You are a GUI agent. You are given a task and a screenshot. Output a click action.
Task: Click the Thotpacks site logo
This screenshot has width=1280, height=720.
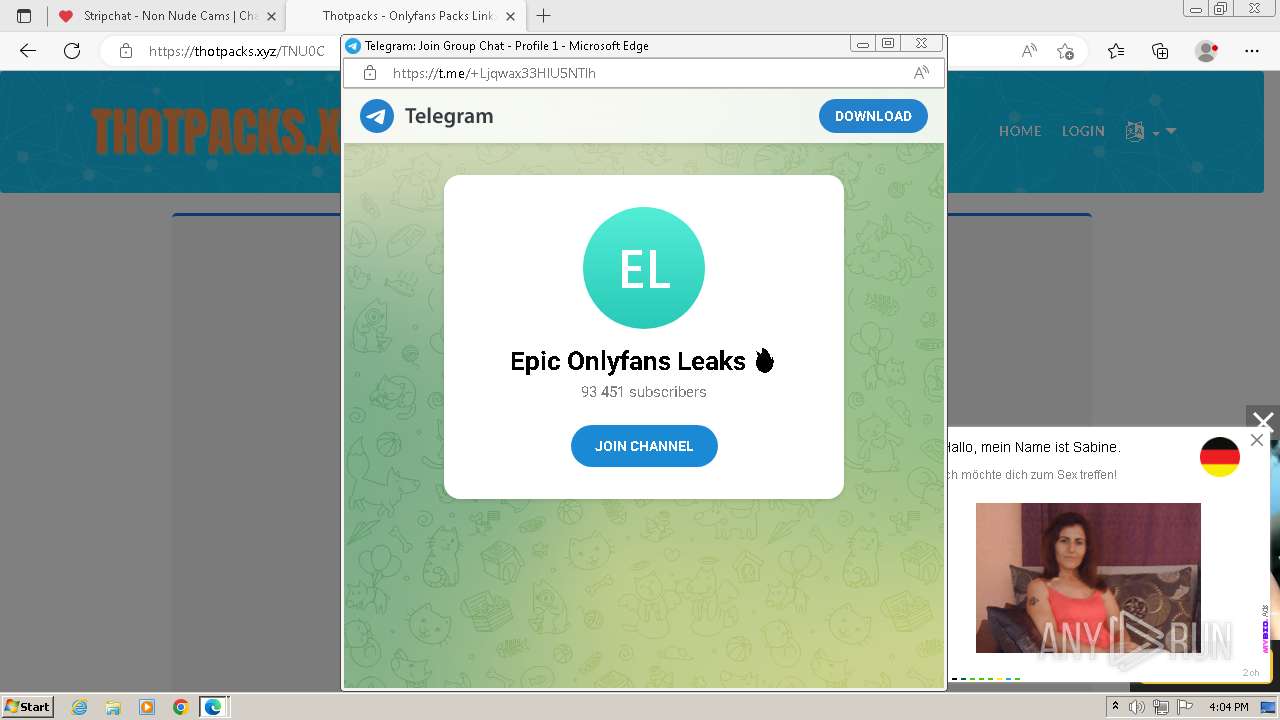click(x=216, y=131)
